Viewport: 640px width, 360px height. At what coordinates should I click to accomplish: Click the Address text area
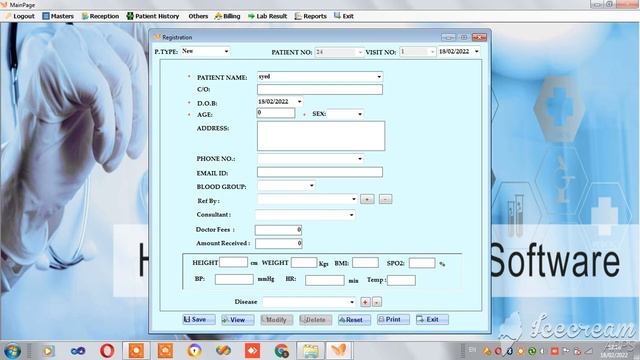point(321,136)
